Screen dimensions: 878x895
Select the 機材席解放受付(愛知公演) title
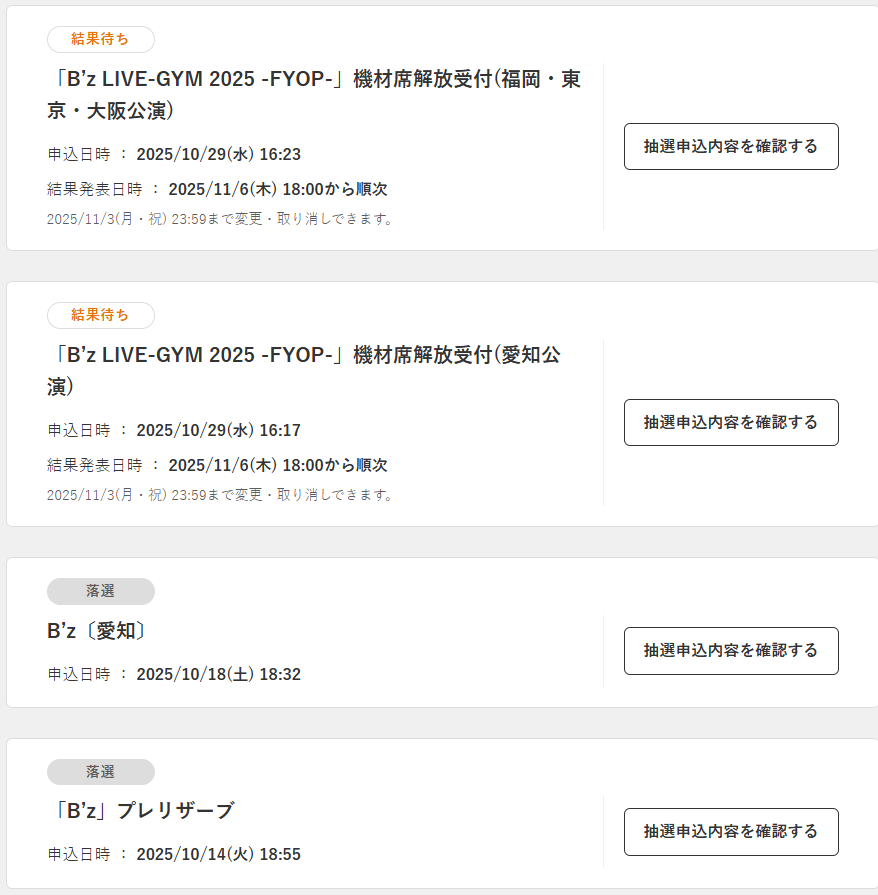(303, 370)
